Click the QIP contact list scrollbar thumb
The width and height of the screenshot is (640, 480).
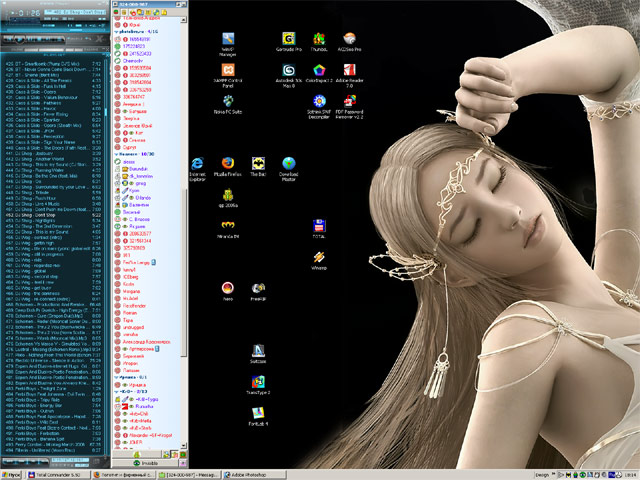[183, 273]
